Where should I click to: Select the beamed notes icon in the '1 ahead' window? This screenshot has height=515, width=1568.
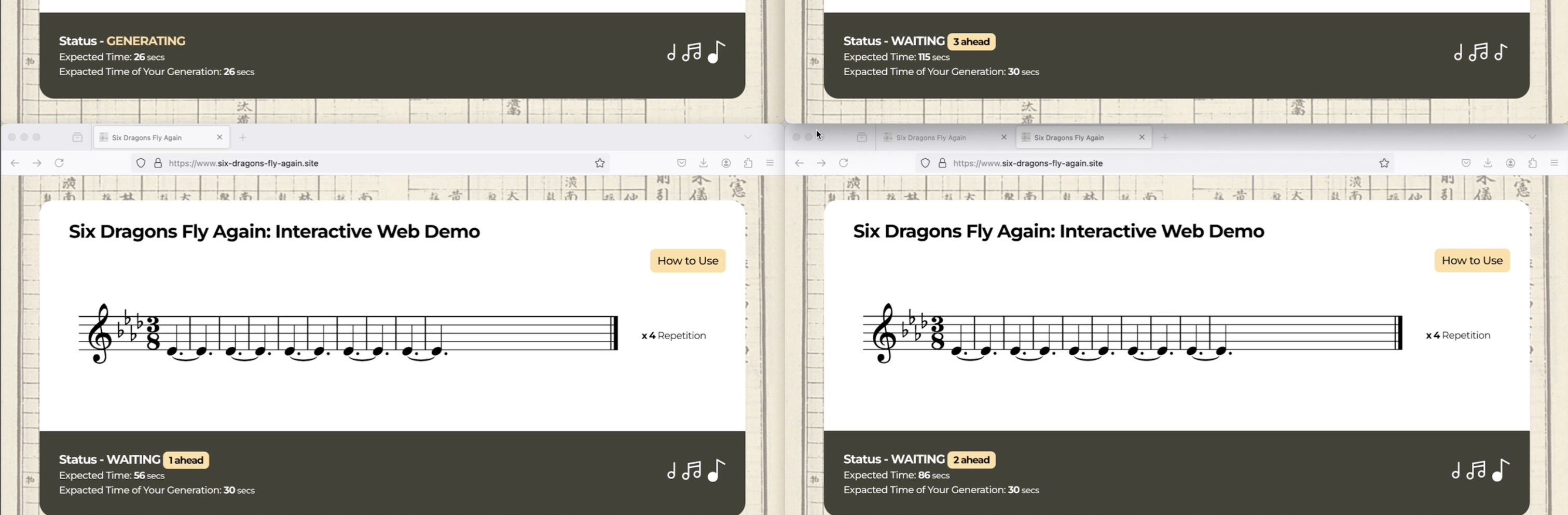[x=692, y=470]
